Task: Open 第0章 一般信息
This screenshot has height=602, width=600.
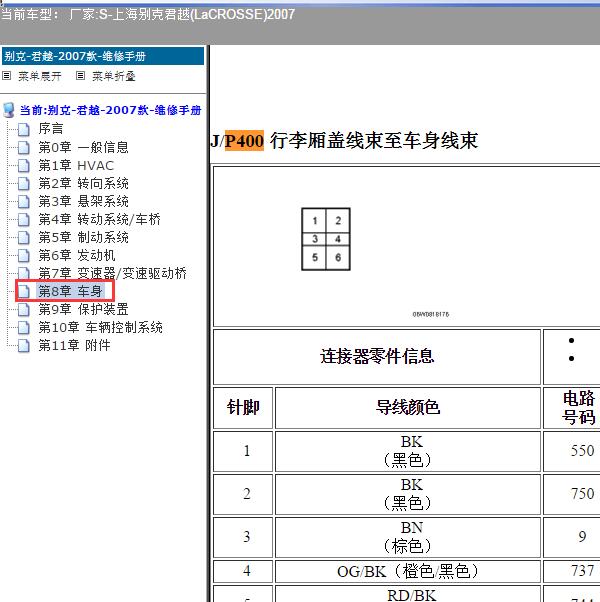Action: (x=83, y=147)
